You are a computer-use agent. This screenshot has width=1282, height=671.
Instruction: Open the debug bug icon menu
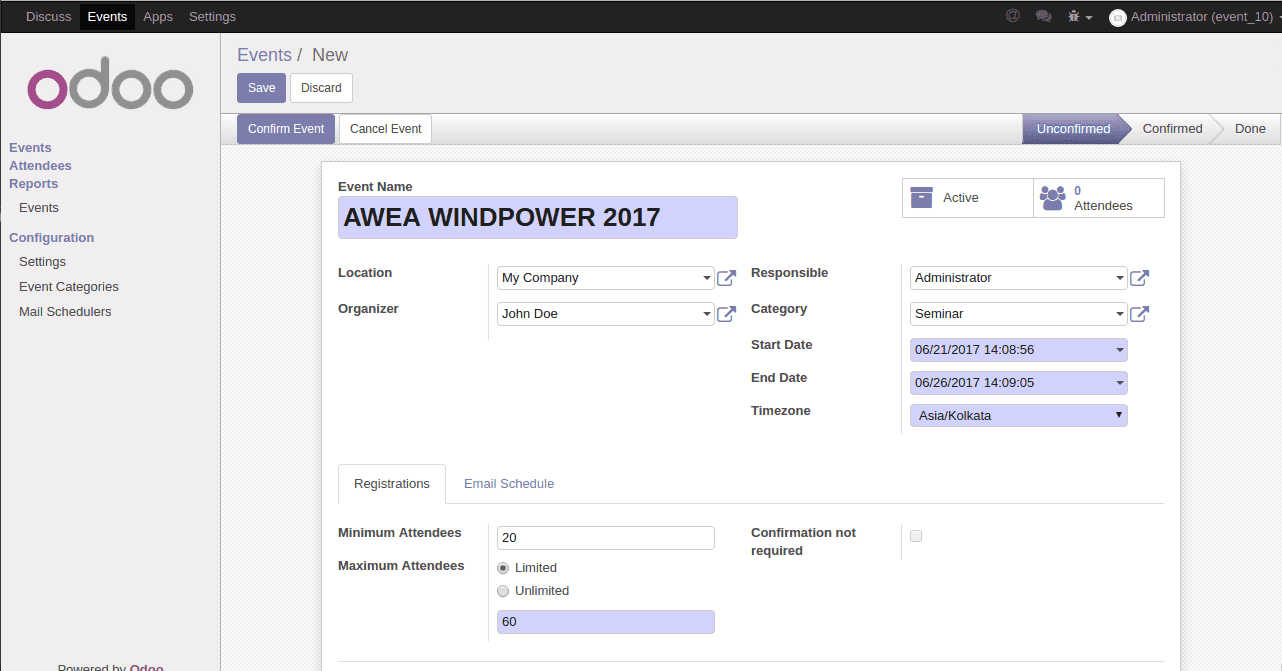point(1079,16)
